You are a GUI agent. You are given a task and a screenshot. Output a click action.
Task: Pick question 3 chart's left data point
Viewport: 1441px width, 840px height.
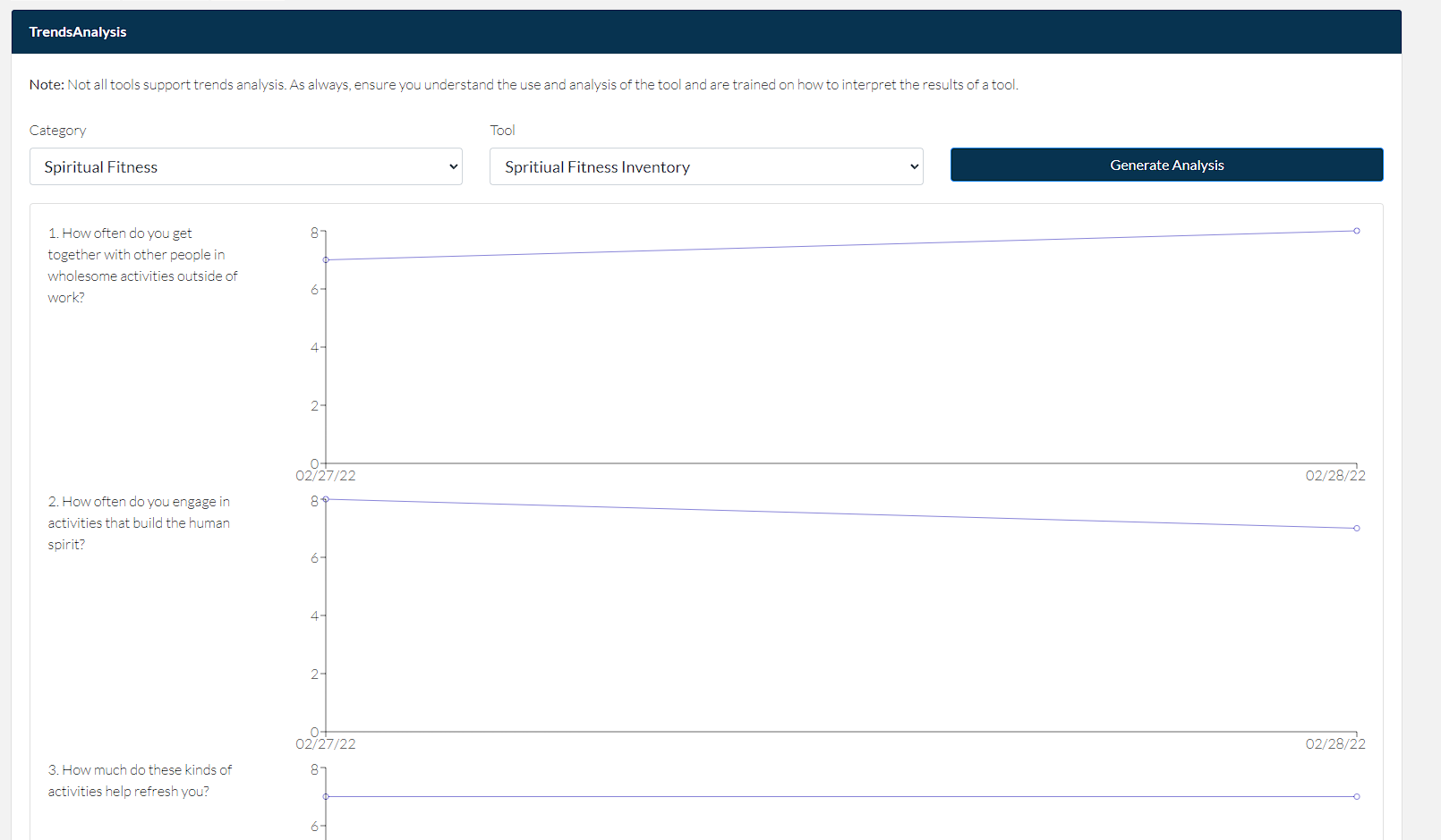(x=326, y=796)
